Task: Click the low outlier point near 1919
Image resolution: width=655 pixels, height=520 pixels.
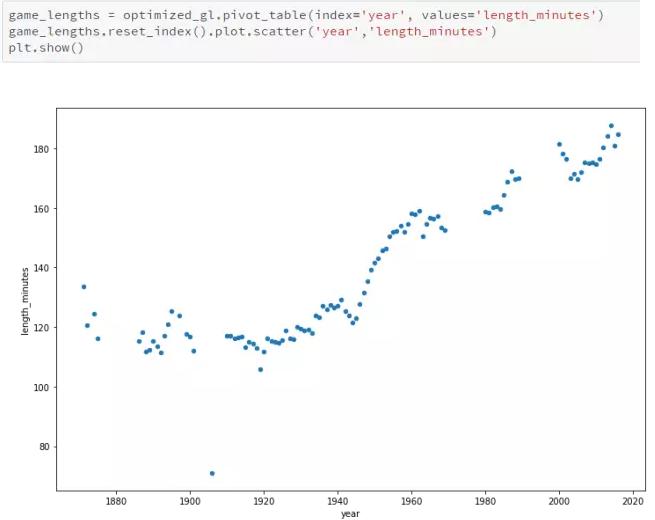Action: [260, 370]
